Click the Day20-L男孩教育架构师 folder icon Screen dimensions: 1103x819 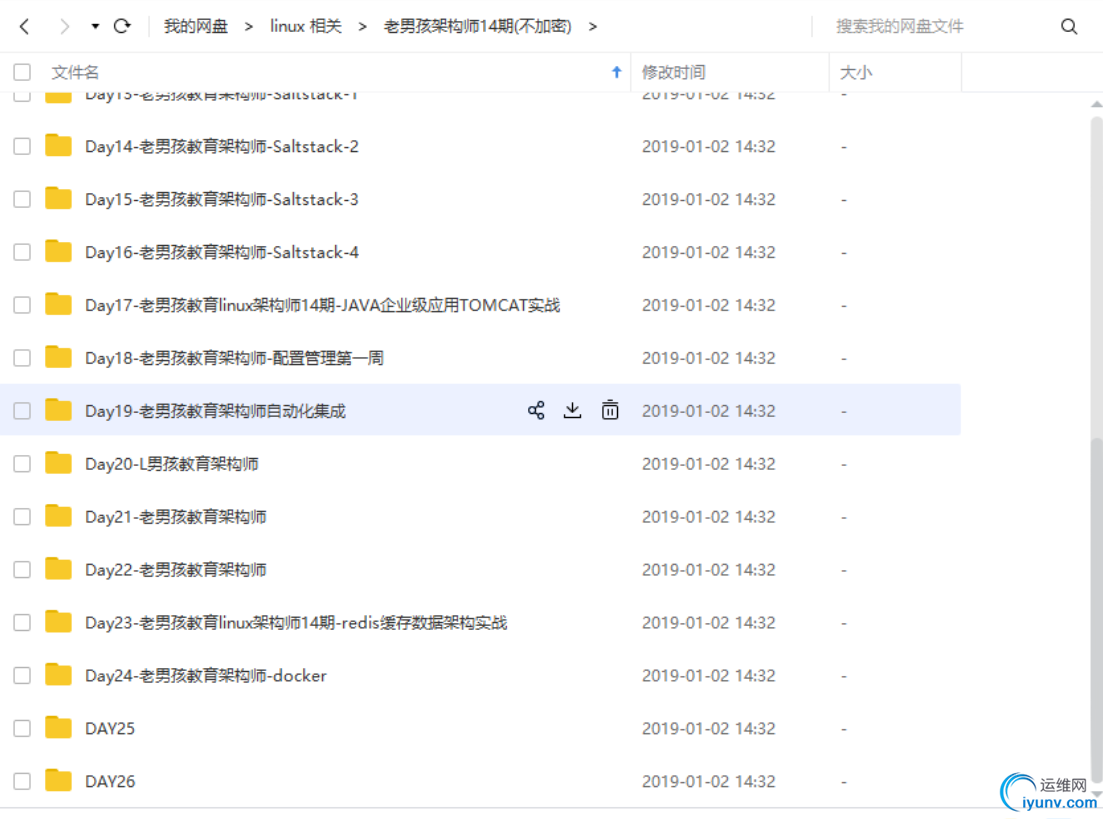(x=58, y=463)
